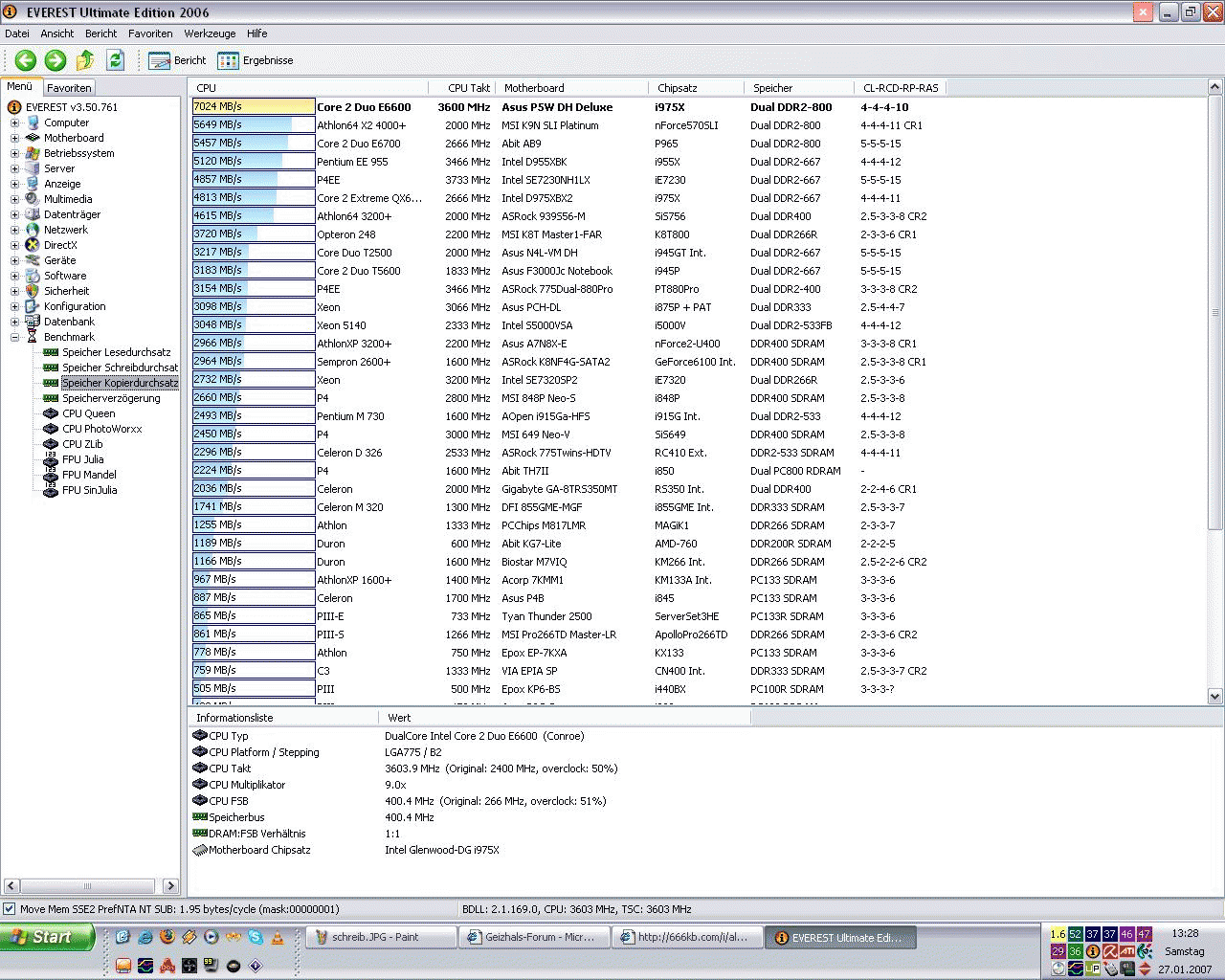Open Speicher Schreibdurchsatz benchmark
Viewport: 1225px width, 980px height.
(x=121, y=367)
